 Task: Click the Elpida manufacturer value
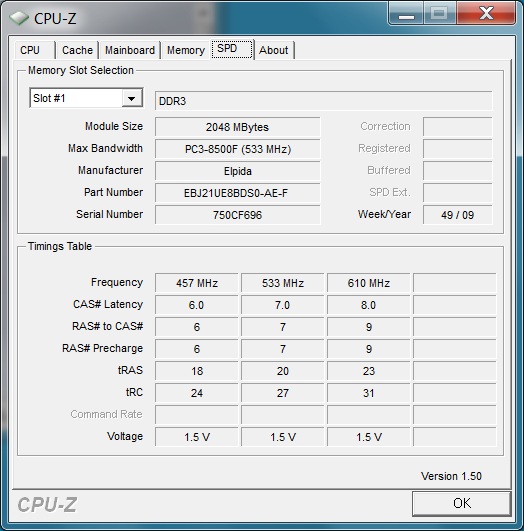pos(237,171)
